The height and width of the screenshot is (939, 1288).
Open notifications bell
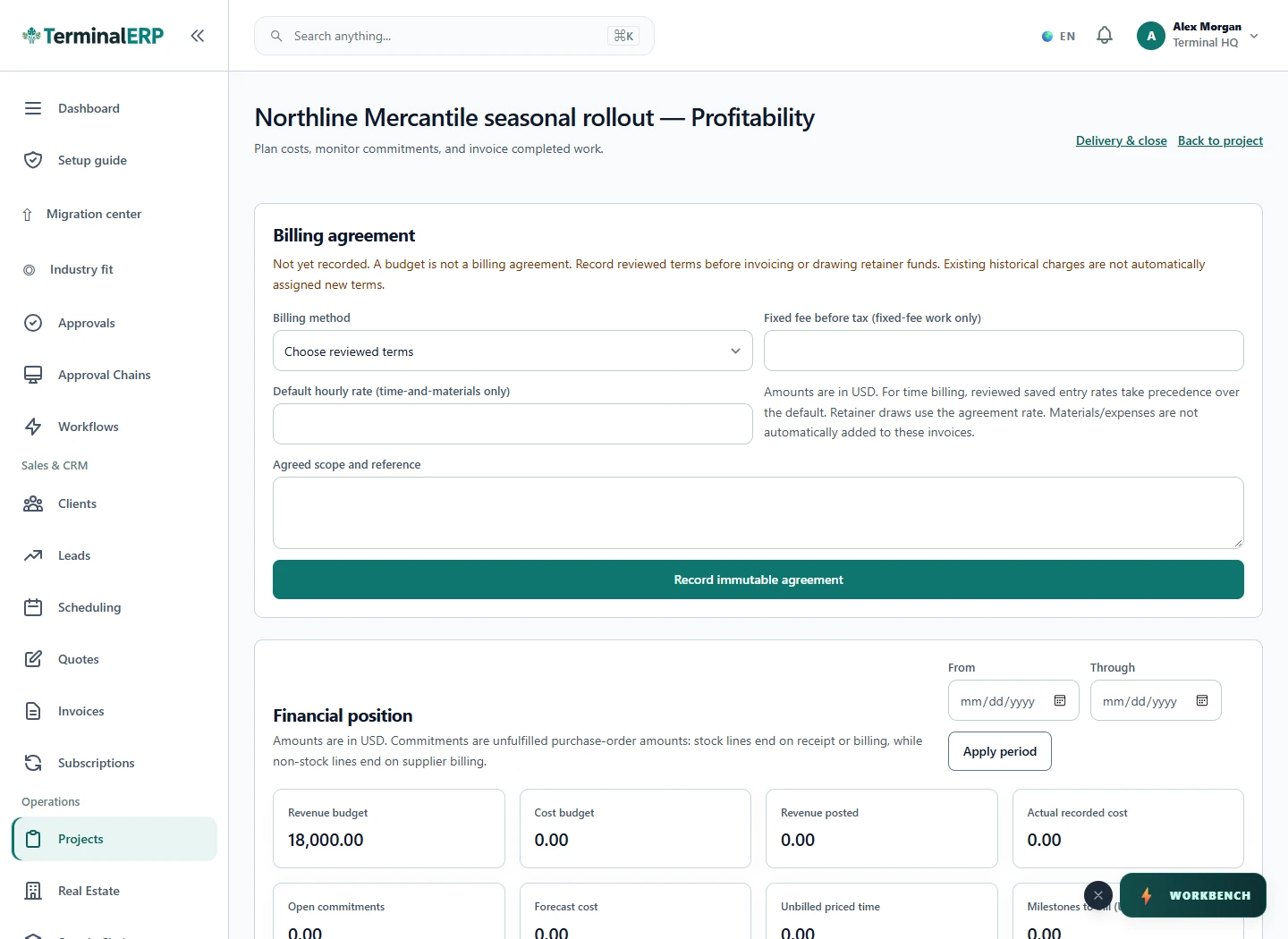pos(1105,36)
